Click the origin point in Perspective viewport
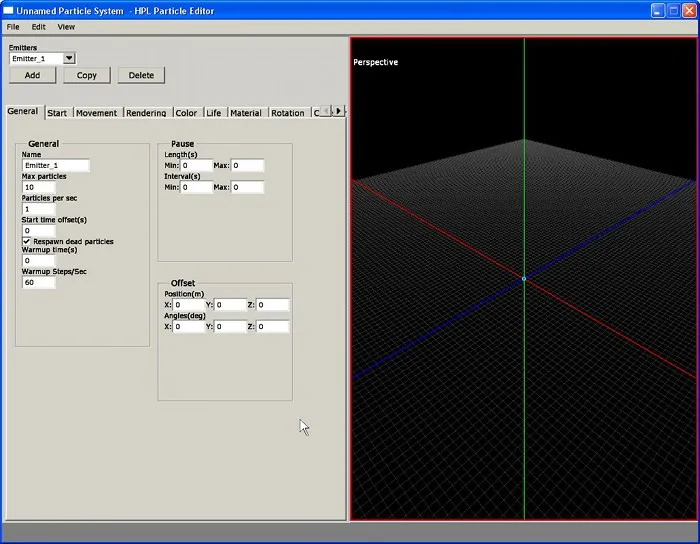 [523, 278]
